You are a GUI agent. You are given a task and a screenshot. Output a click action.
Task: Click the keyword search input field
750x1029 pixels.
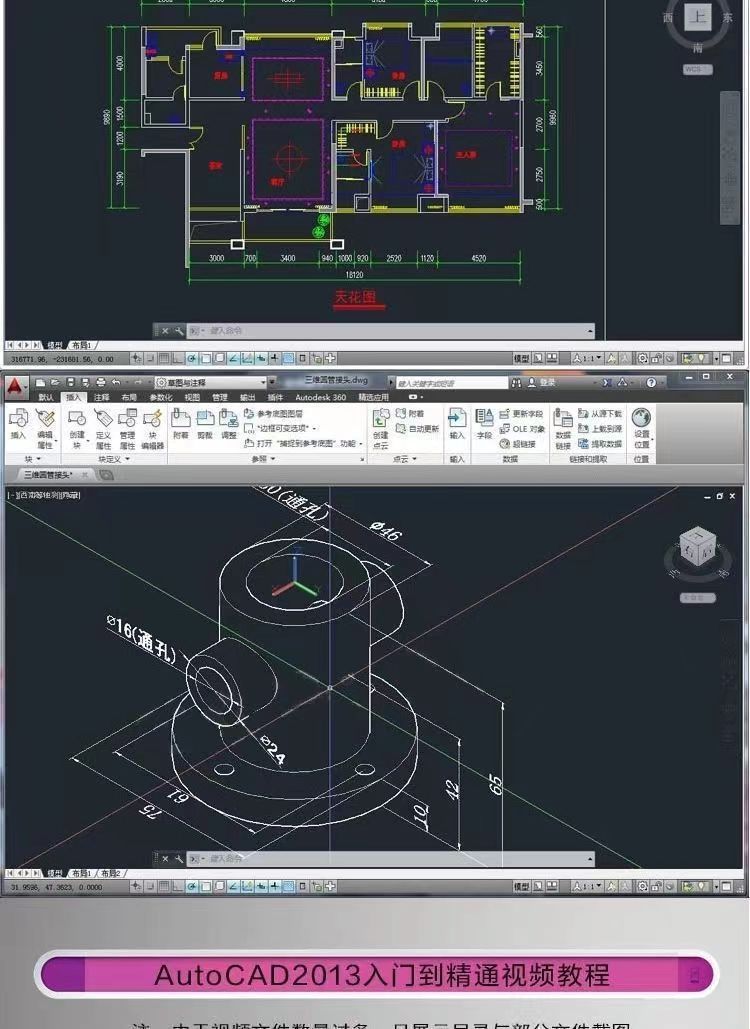pyautogui.click(x=448, y=382)
